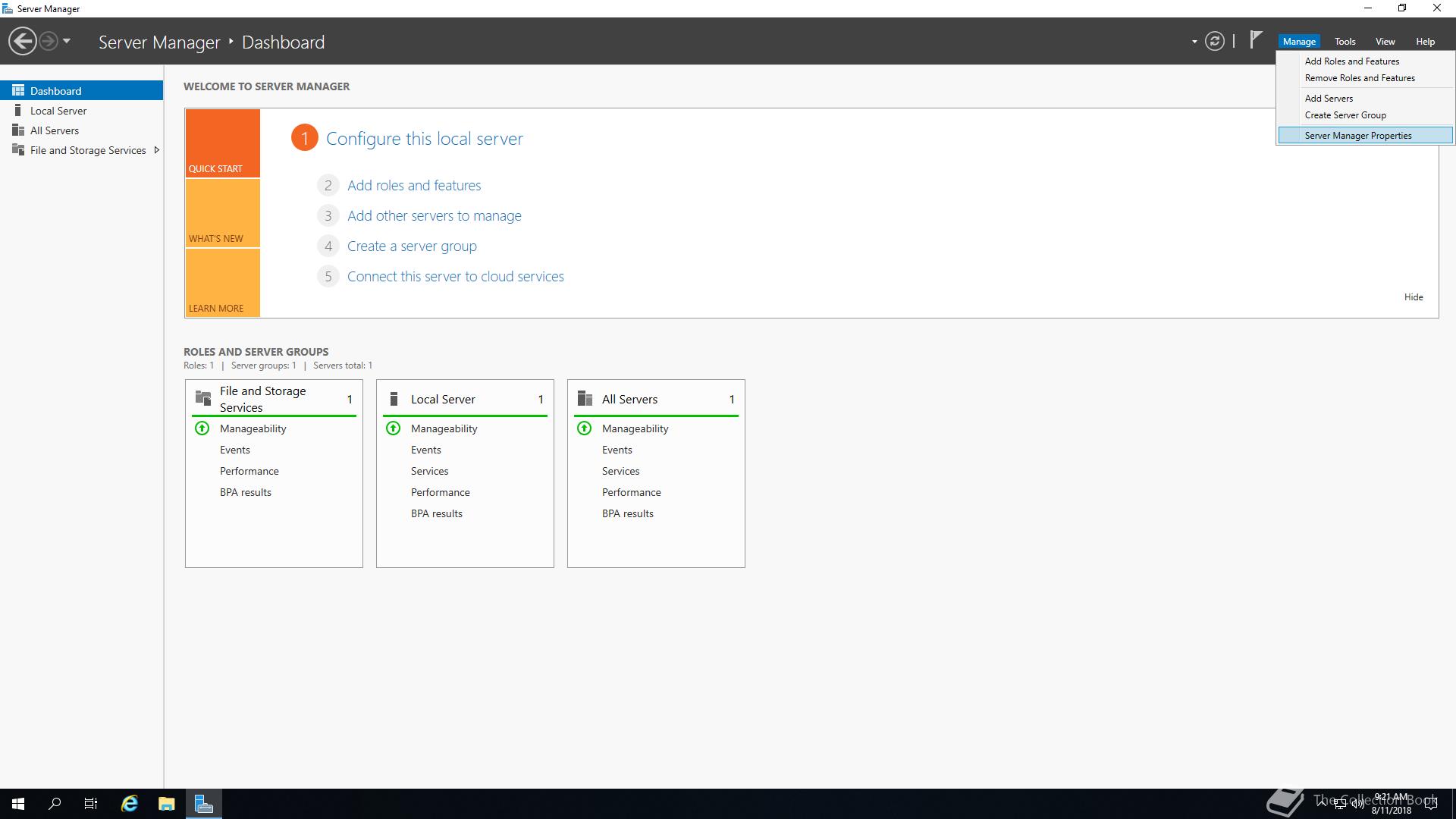Expand File and Storage Services arrow
The image size is (1456, 819).
point(156,150)
